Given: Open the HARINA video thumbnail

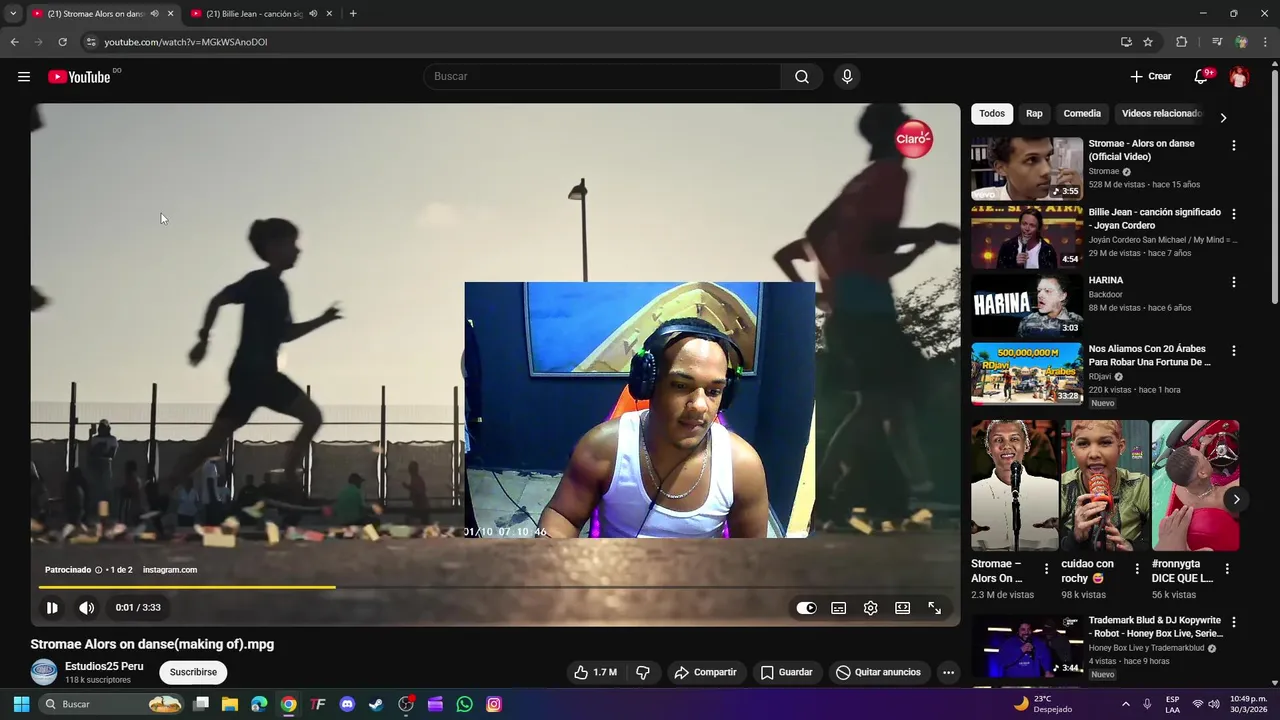Looking at the screenshot, I should [1027, 306].
